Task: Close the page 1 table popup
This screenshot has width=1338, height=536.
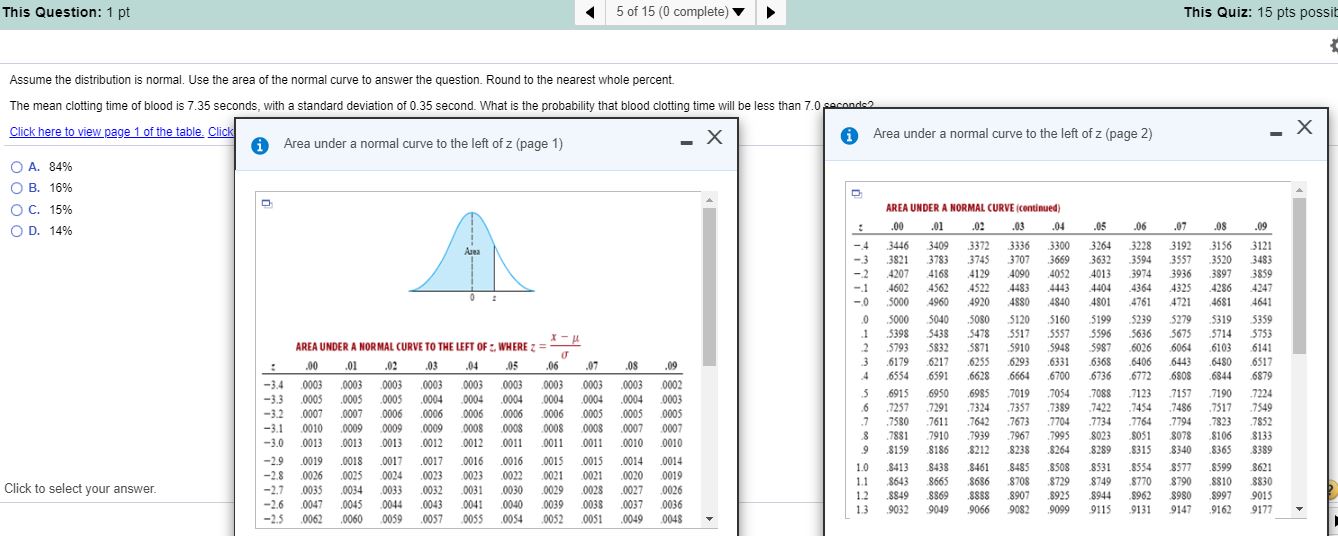Action: click(714, 139)
